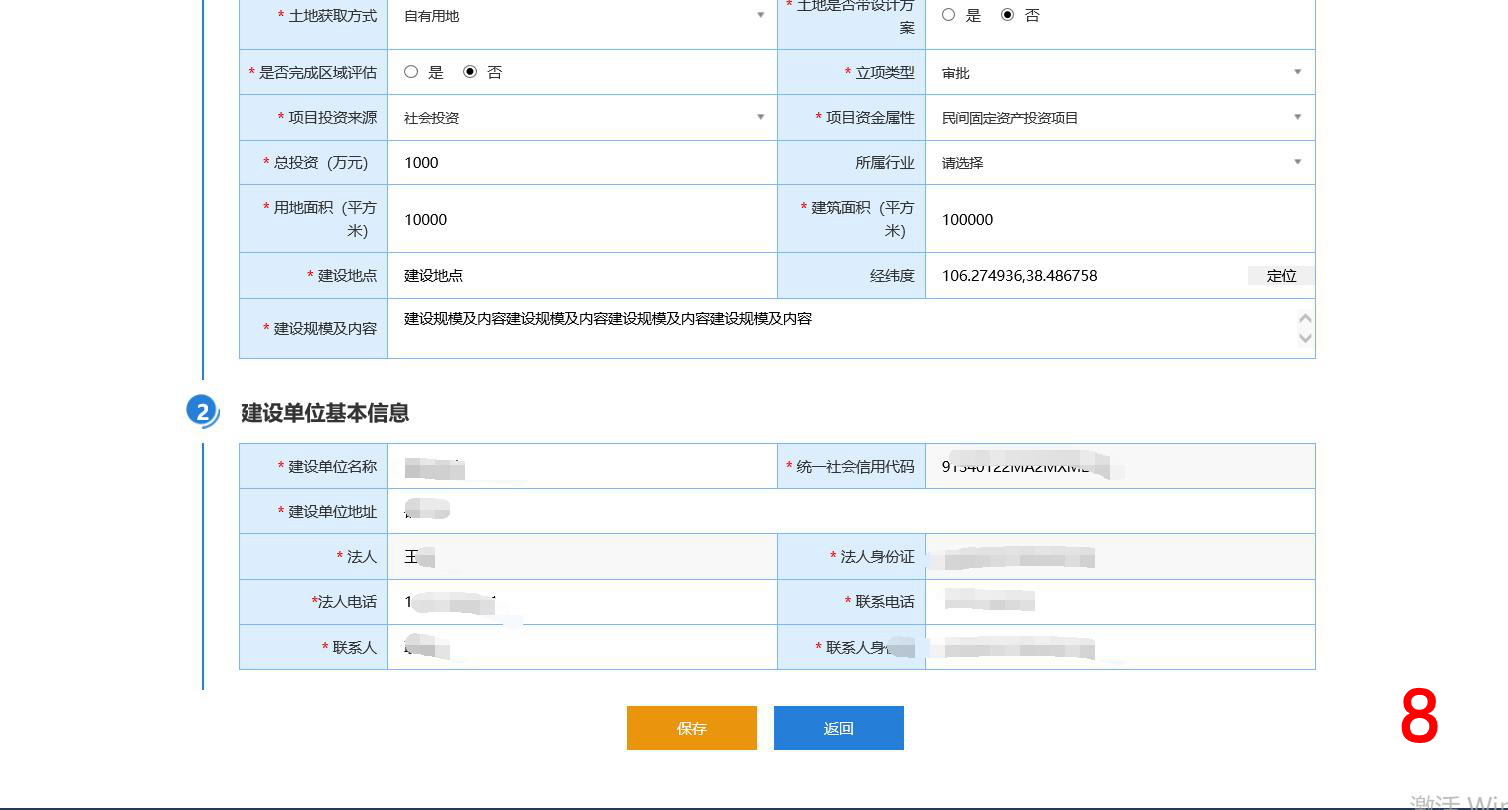
Task: Click the 用地面积 input showing 10000
Action: tap(582, 220)
